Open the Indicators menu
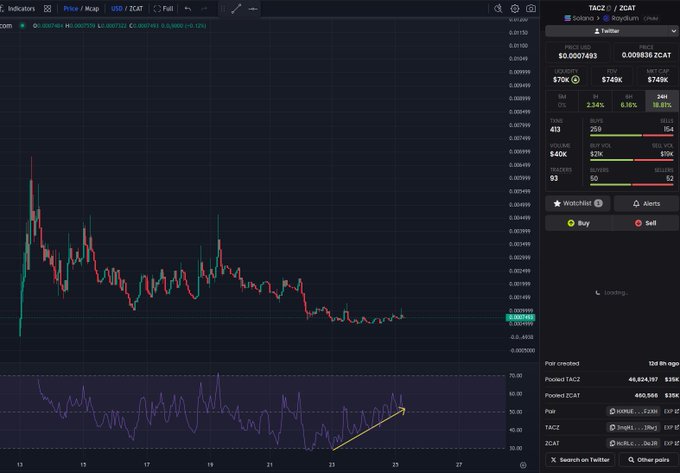This screenshot has height=473, width=680. 18,9
